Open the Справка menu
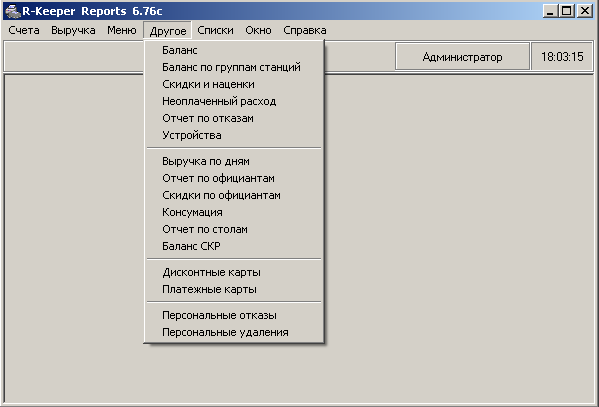Image resolution: width=599 pixels, height=407 pixels. click(304, 30)
